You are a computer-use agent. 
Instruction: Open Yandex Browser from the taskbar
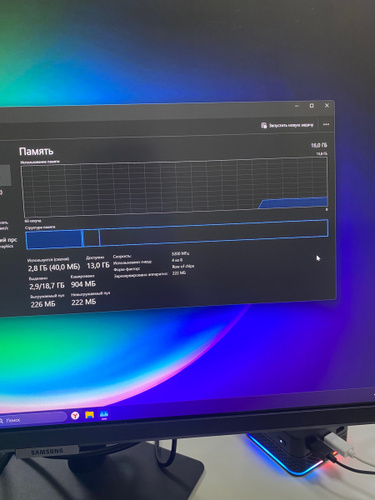75,415
